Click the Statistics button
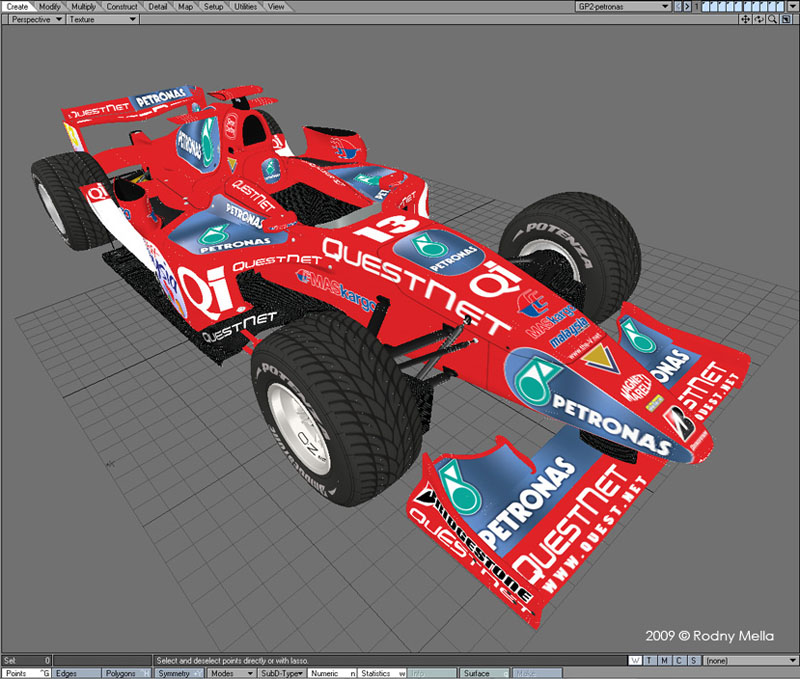This screenshot has width=800, height=679. (380, 673)
